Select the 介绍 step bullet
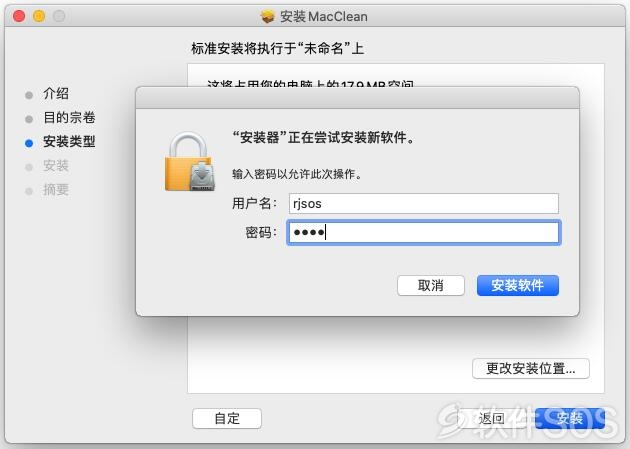Image resolution: width=630 pixels, height=449 pixels. [x=29, y=95]
